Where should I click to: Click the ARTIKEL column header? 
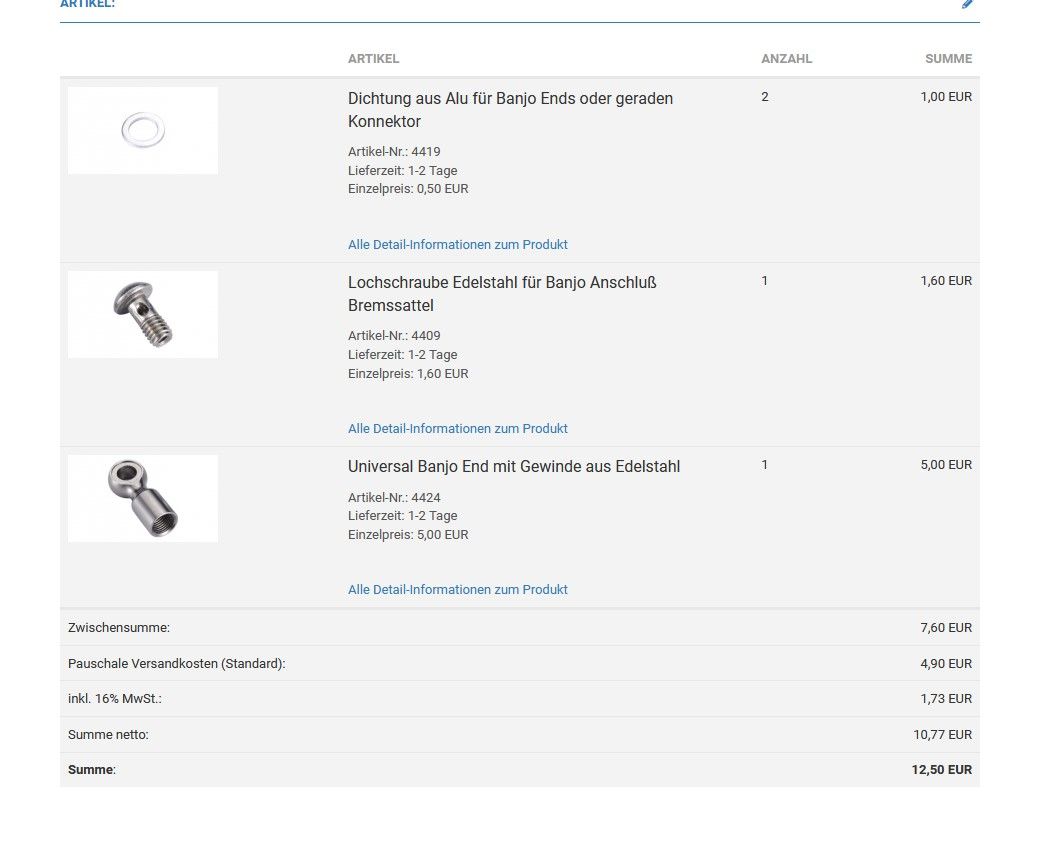click(x=373, y=59)
